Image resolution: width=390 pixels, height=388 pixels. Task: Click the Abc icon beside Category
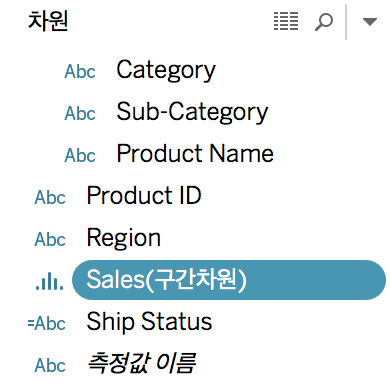(80, 72)
